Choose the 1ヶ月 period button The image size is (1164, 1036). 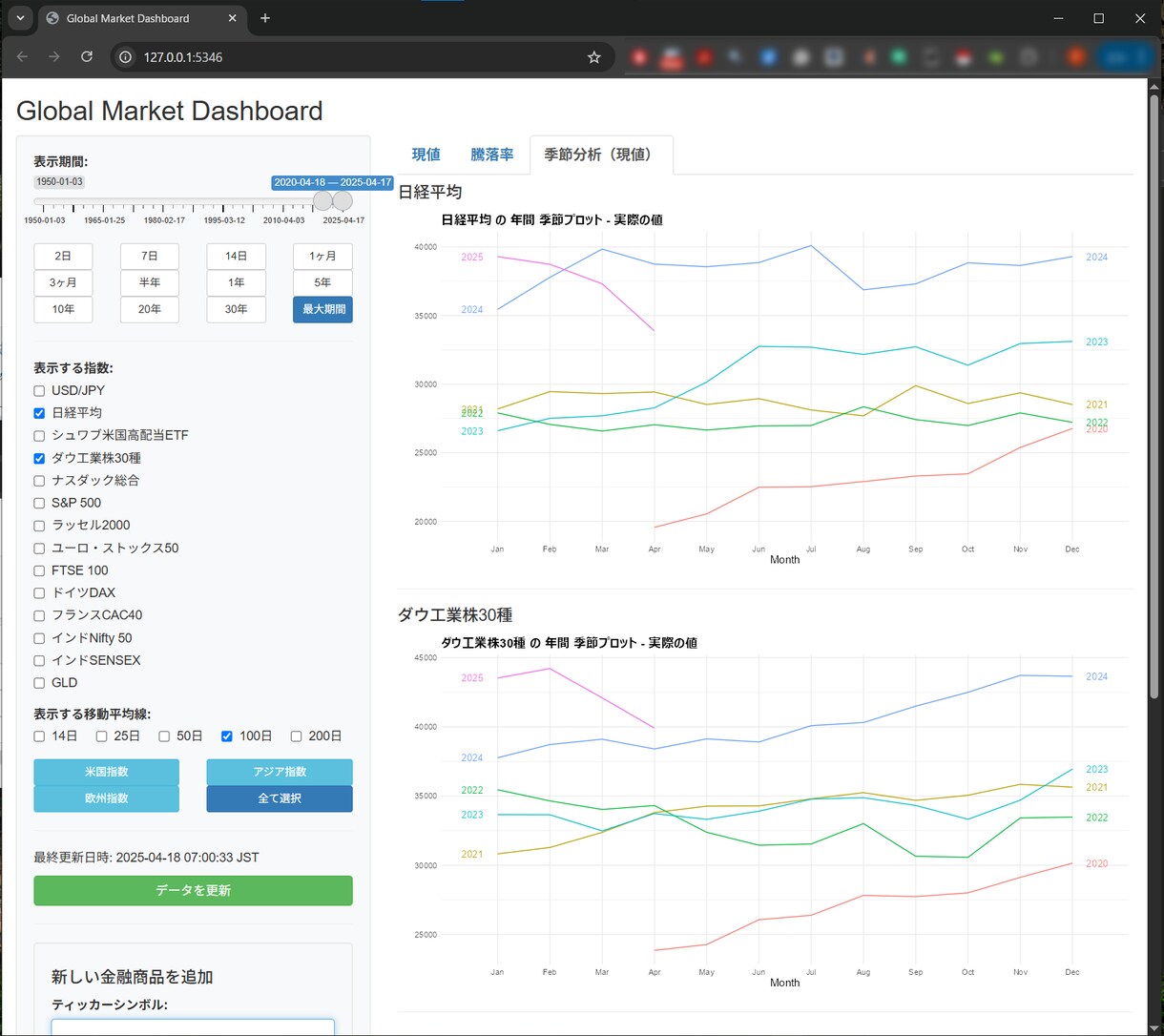[322, 257]
